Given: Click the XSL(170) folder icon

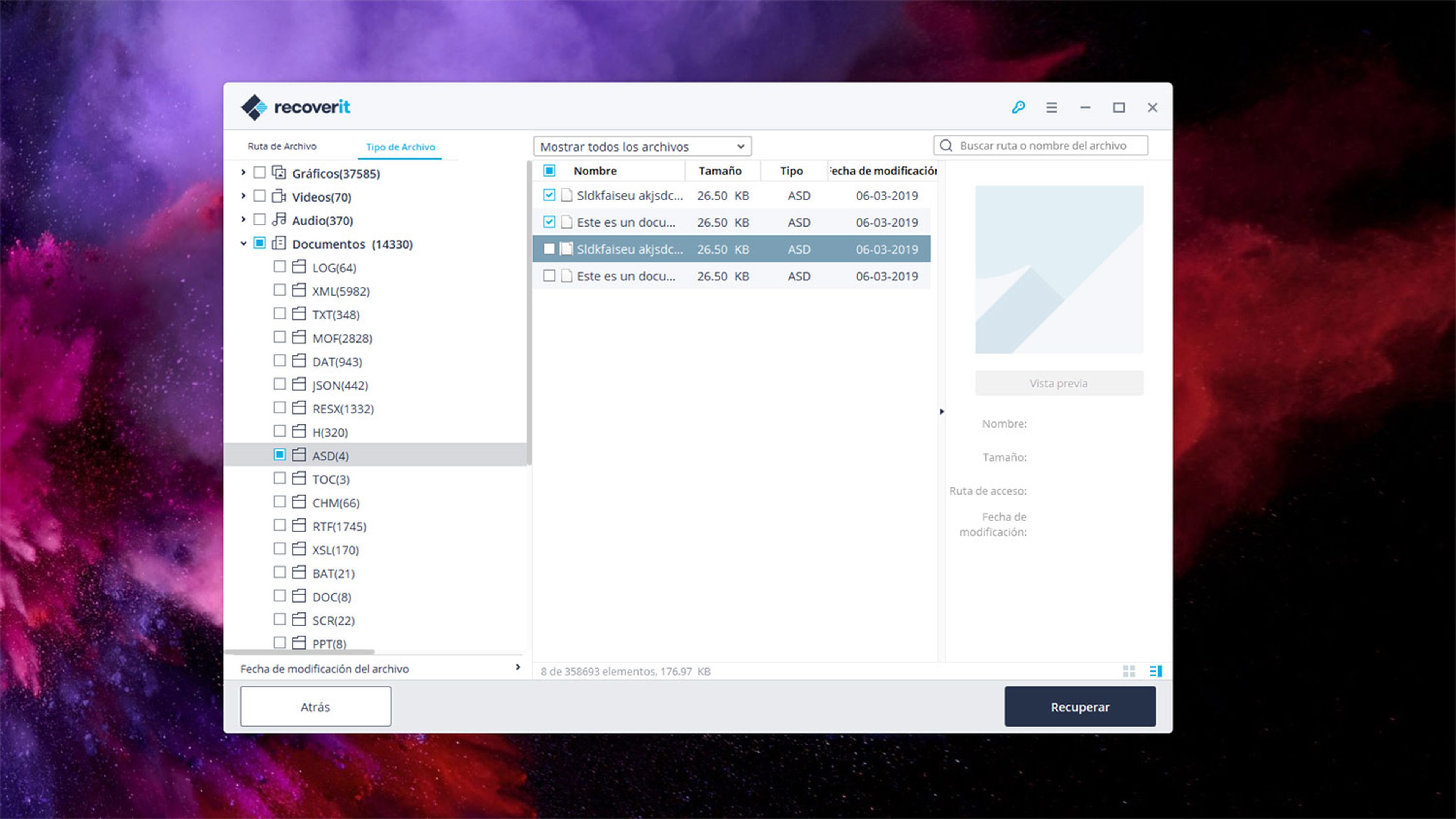Looking at the screenshot, I should click(x=299, y=549).
